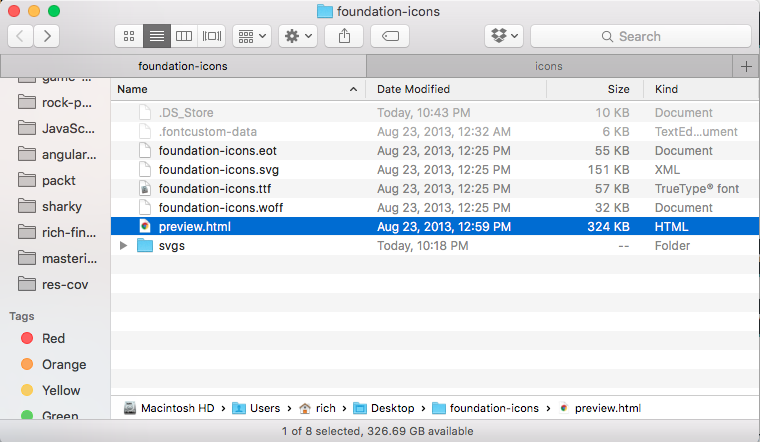Switch to Cover Flow view
This screenshot has height=442, width=760.
coord(211,36)
